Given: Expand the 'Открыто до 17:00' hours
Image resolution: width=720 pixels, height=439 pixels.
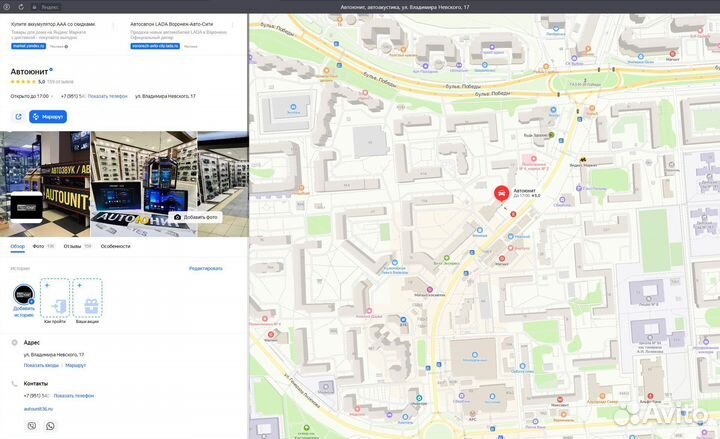Looking at the screenshot, I should click(31, 96).
